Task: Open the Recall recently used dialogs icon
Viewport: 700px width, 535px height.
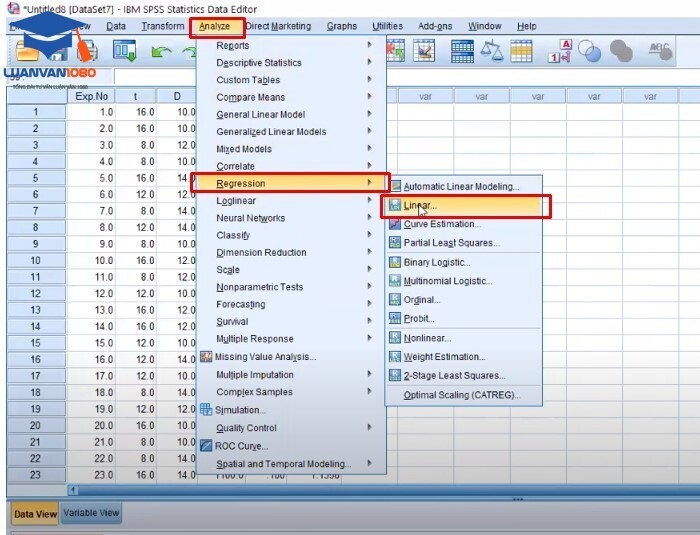Action: tap(124, 50)
